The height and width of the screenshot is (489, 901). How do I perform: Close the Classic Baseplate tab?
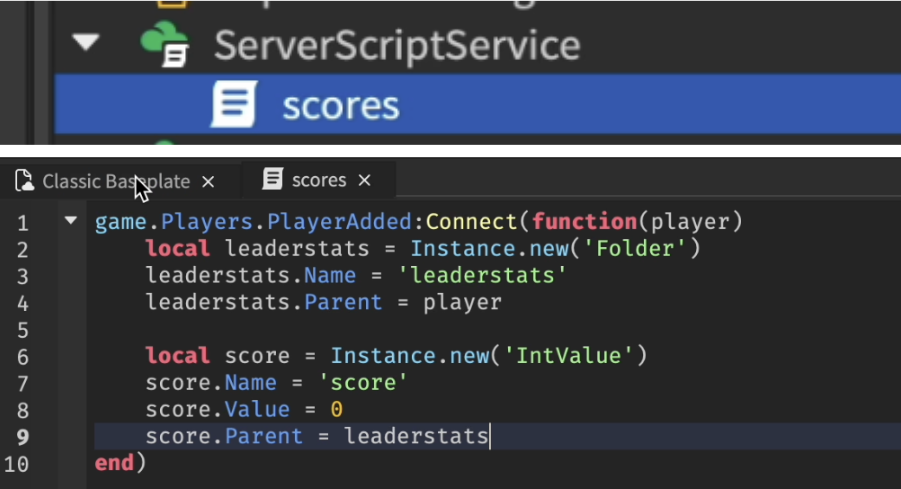pos(209,182)
